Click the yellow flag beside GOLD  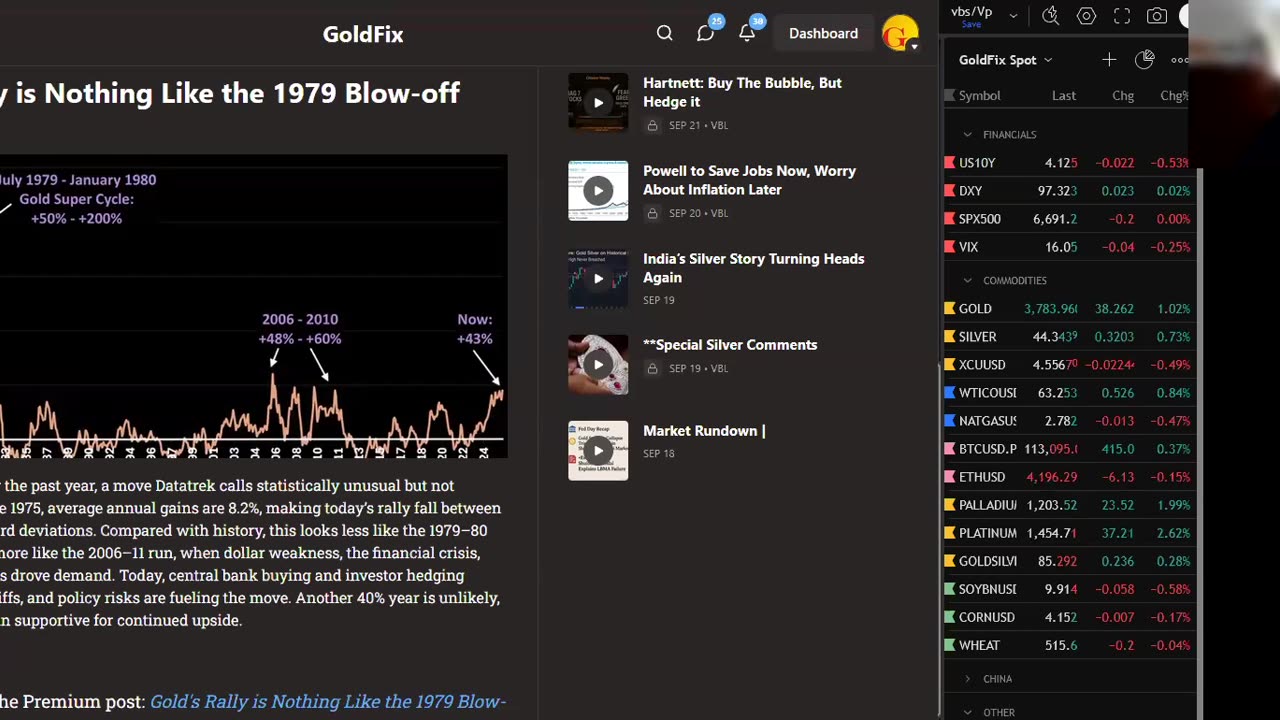(949, 309)
